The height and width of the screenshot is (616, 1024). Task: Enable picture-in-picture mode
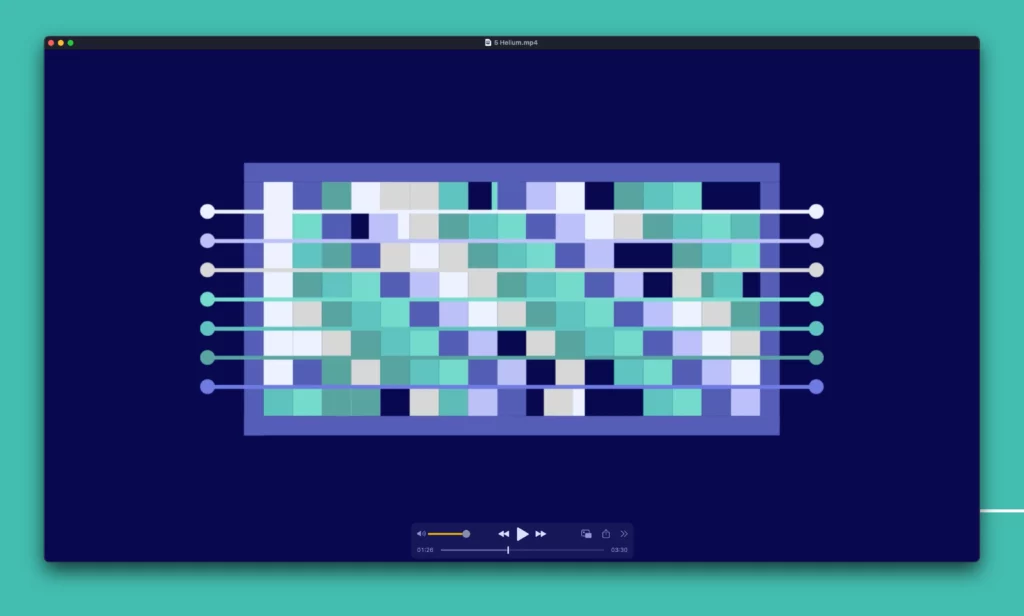(586, 534)
